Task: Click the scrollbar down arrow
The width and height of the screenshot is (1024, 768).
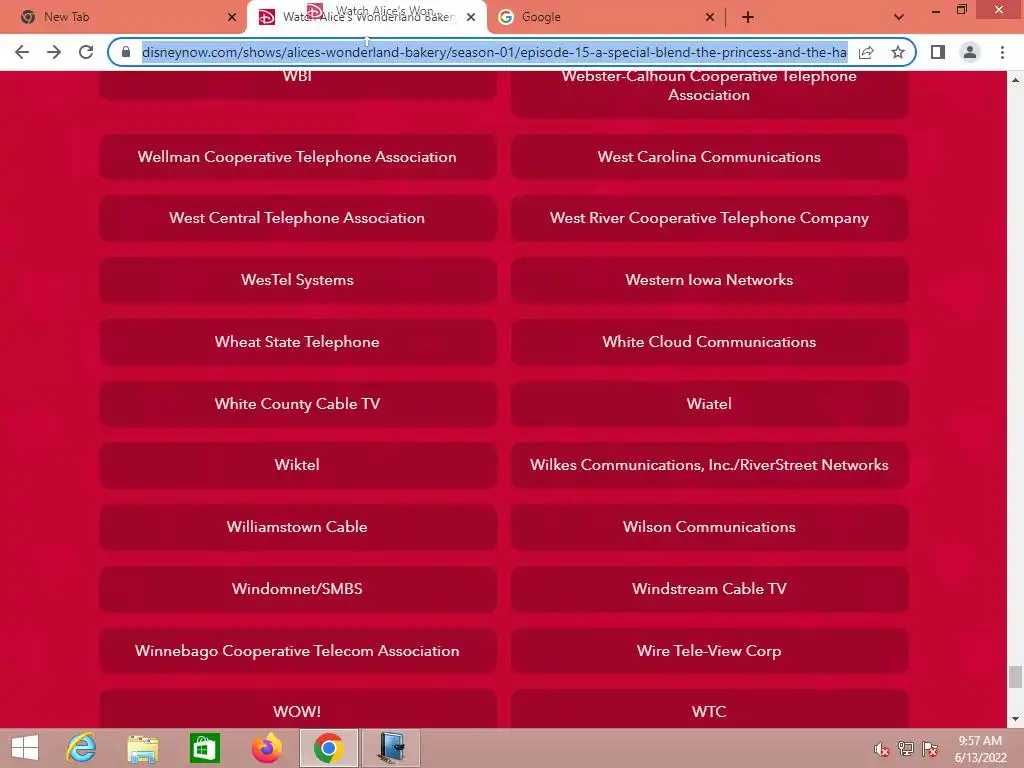Action: pos(1015,720)
